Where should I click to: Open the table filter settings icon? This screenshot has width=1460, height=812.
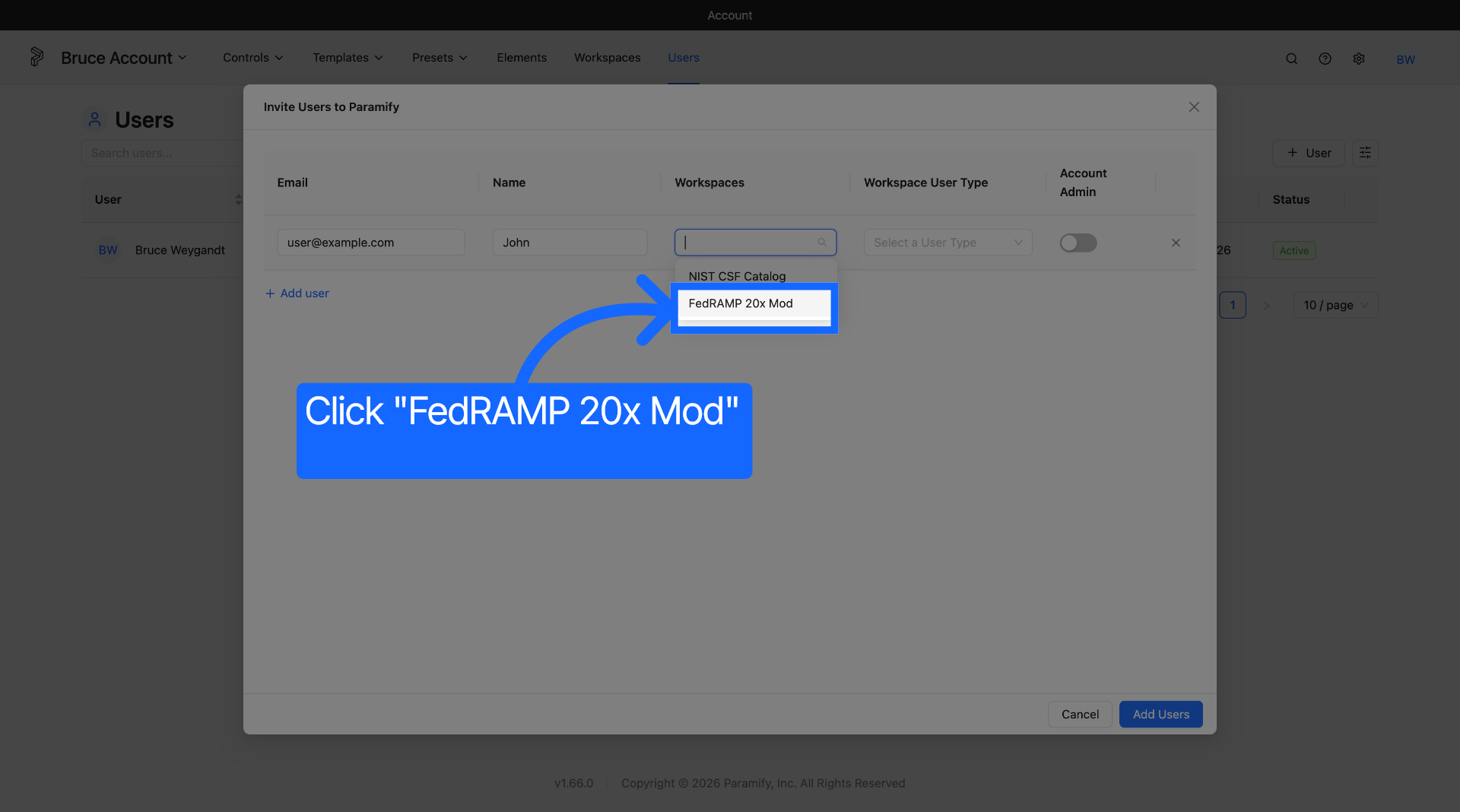point(1365,153)
